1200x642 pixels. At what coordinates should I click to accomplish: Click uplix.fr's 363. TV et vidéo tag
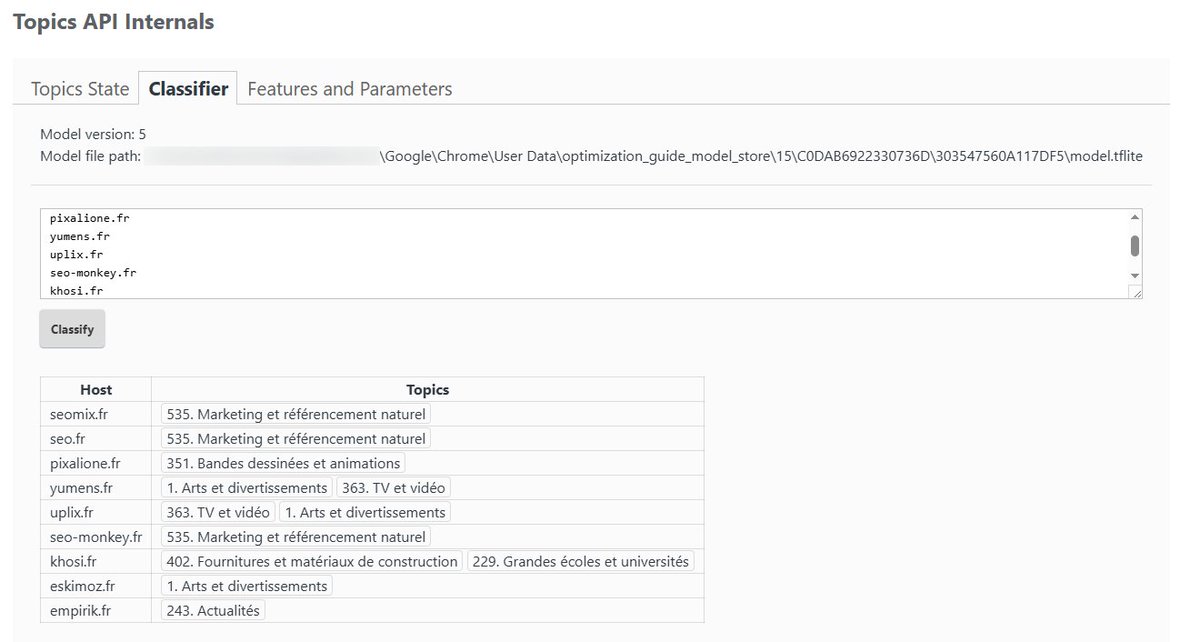(218, 512)
